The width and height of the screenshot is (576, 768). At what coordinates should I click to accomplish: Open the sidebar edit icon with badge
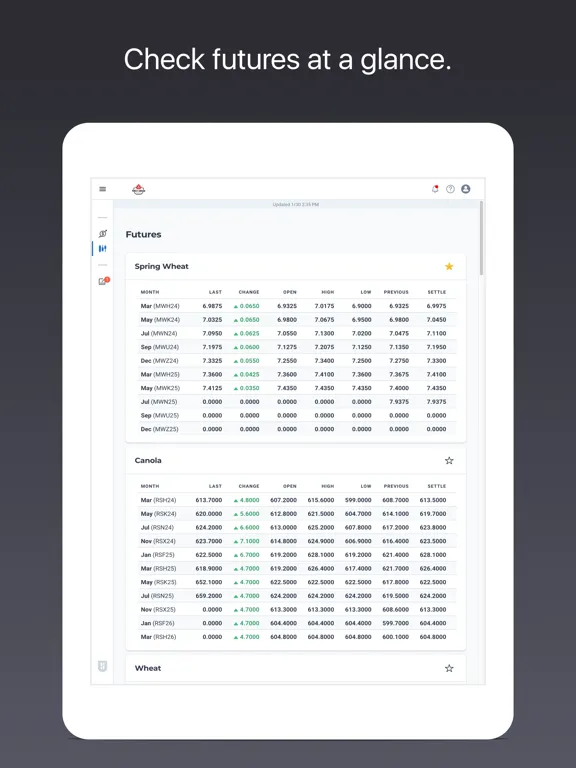pos(103,281)
